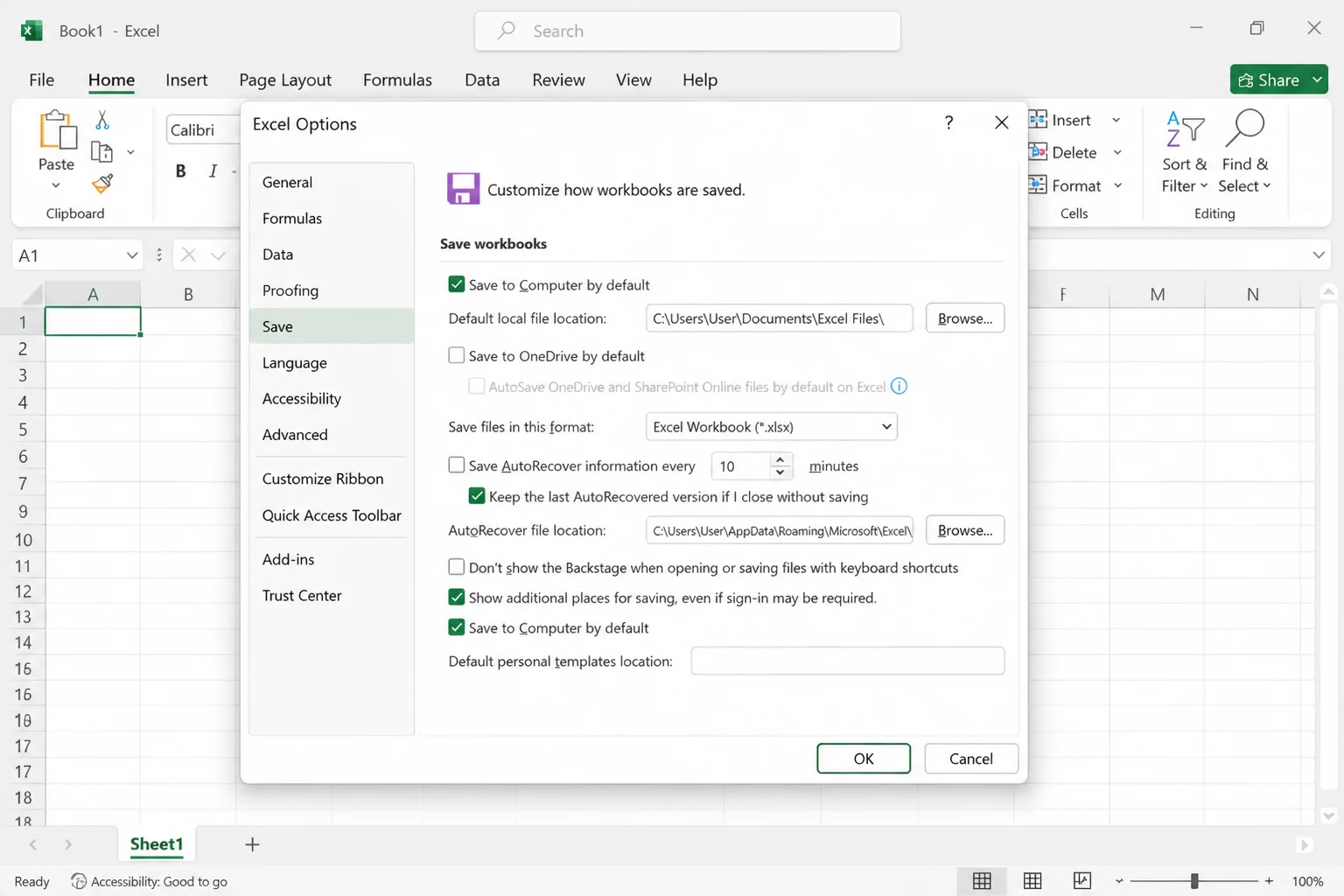Select Trust Center options category
The width and height of the screenshot is (1344, 896).
click(x=331, y=596)
